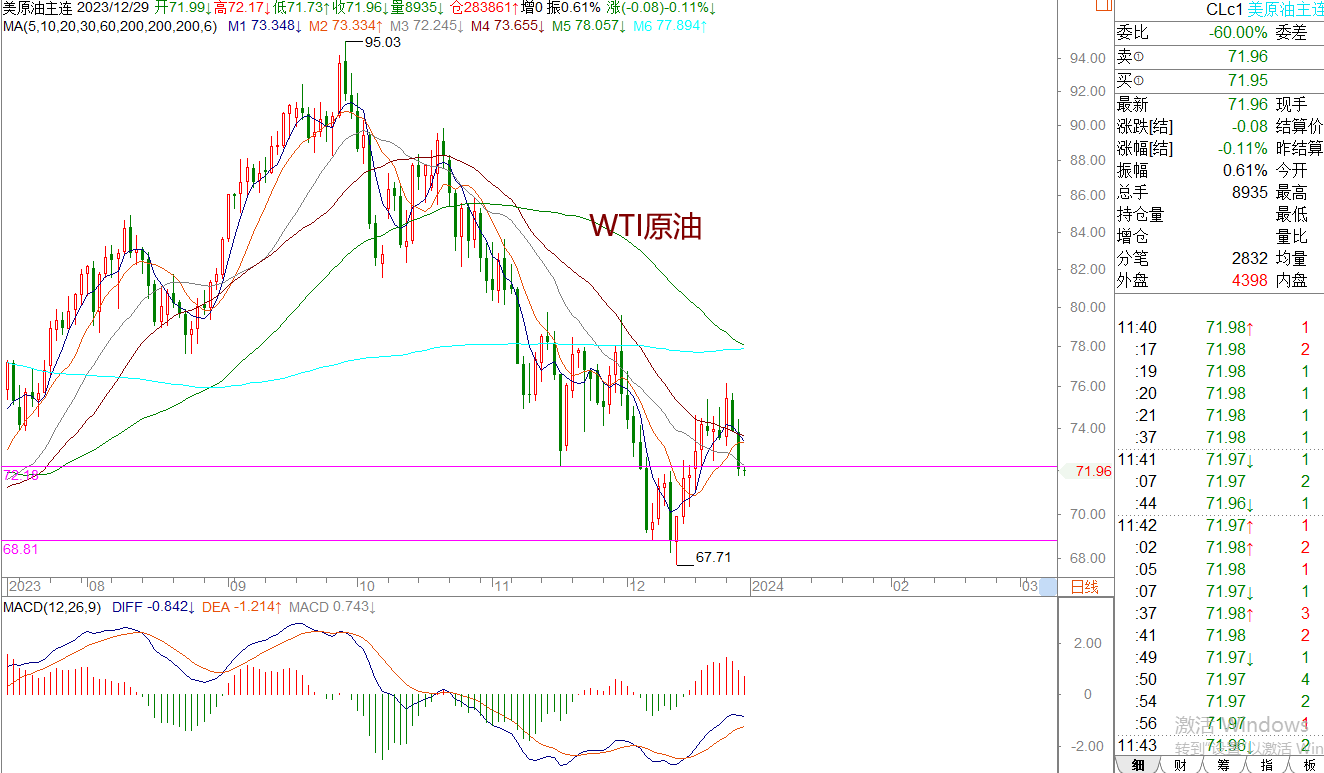This screenshot has height=773, width=1324.
Task: Click the 委比 -60.00% row
Action: click(1194, 33)
